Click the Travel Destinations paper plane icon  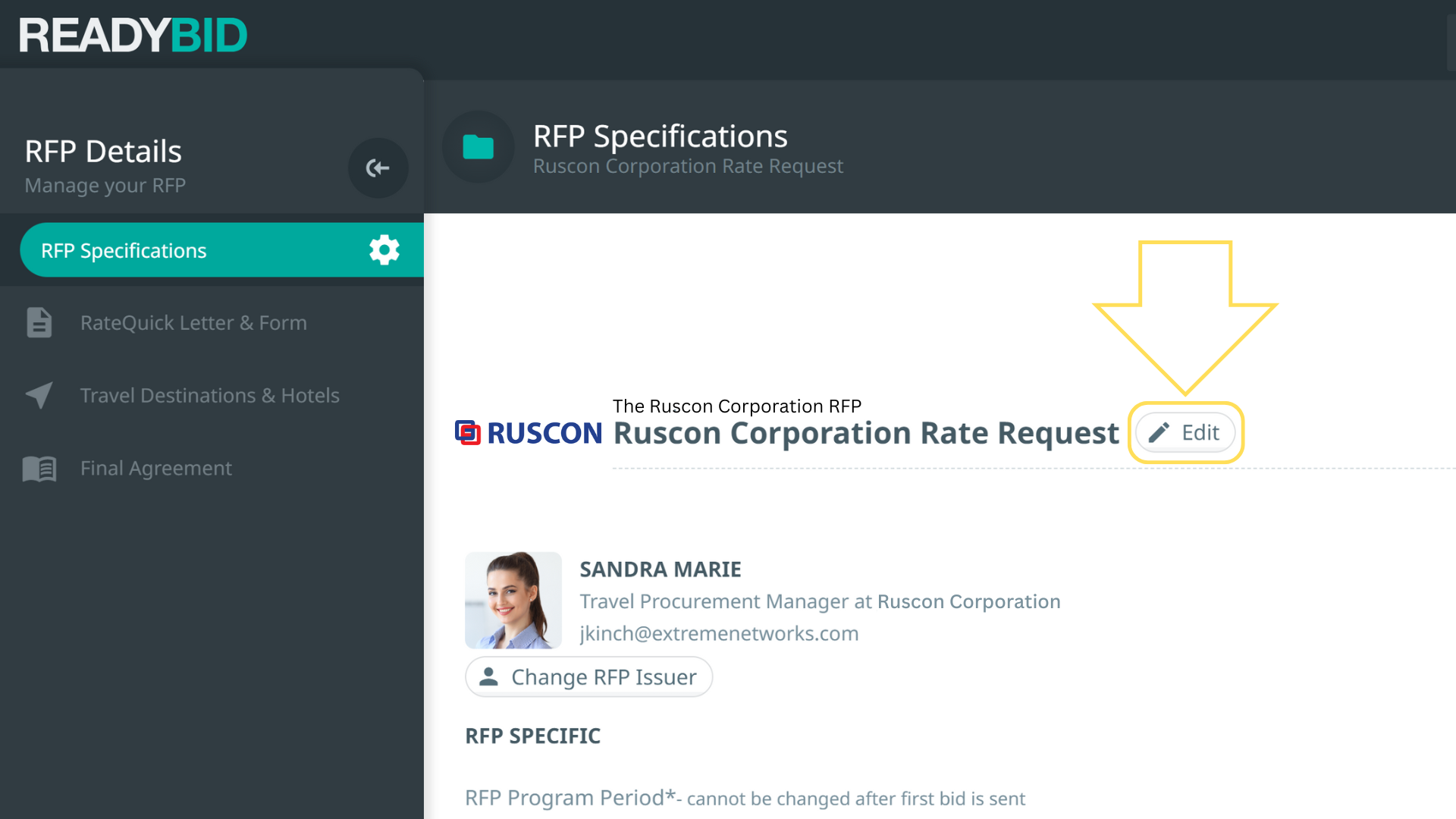click(x=39, y=395)
